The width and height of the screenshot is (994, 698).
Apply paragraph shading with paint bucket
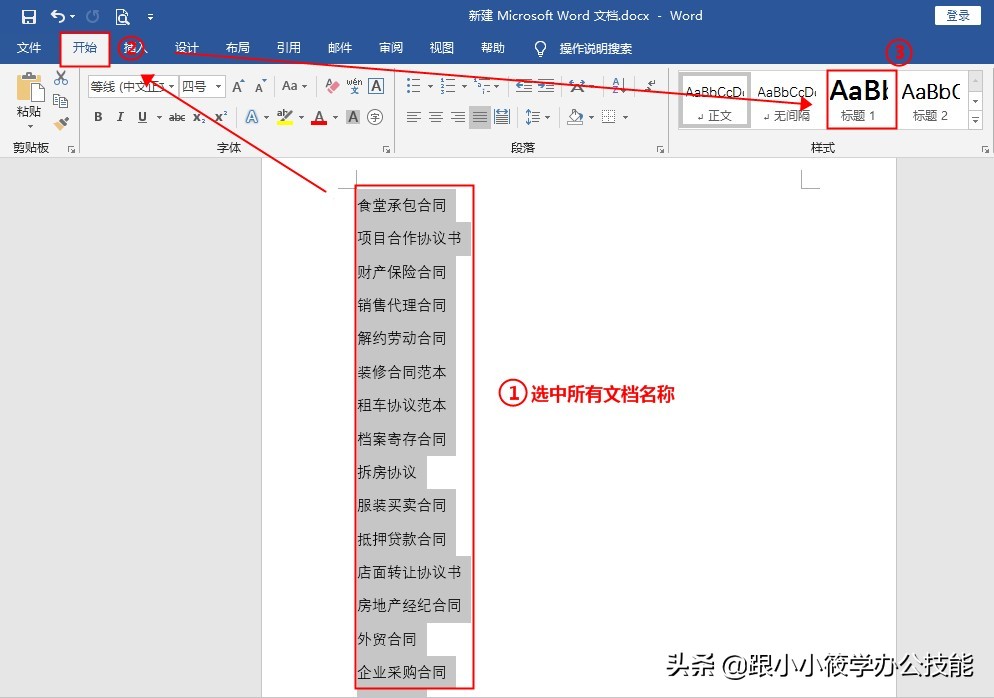pos(575,117)
